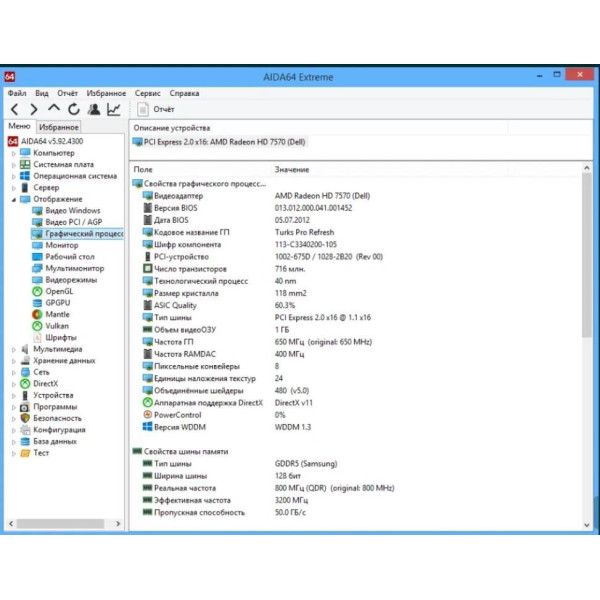Expand the DirectX tree node

pyautogui.click(x=14, y=384)
